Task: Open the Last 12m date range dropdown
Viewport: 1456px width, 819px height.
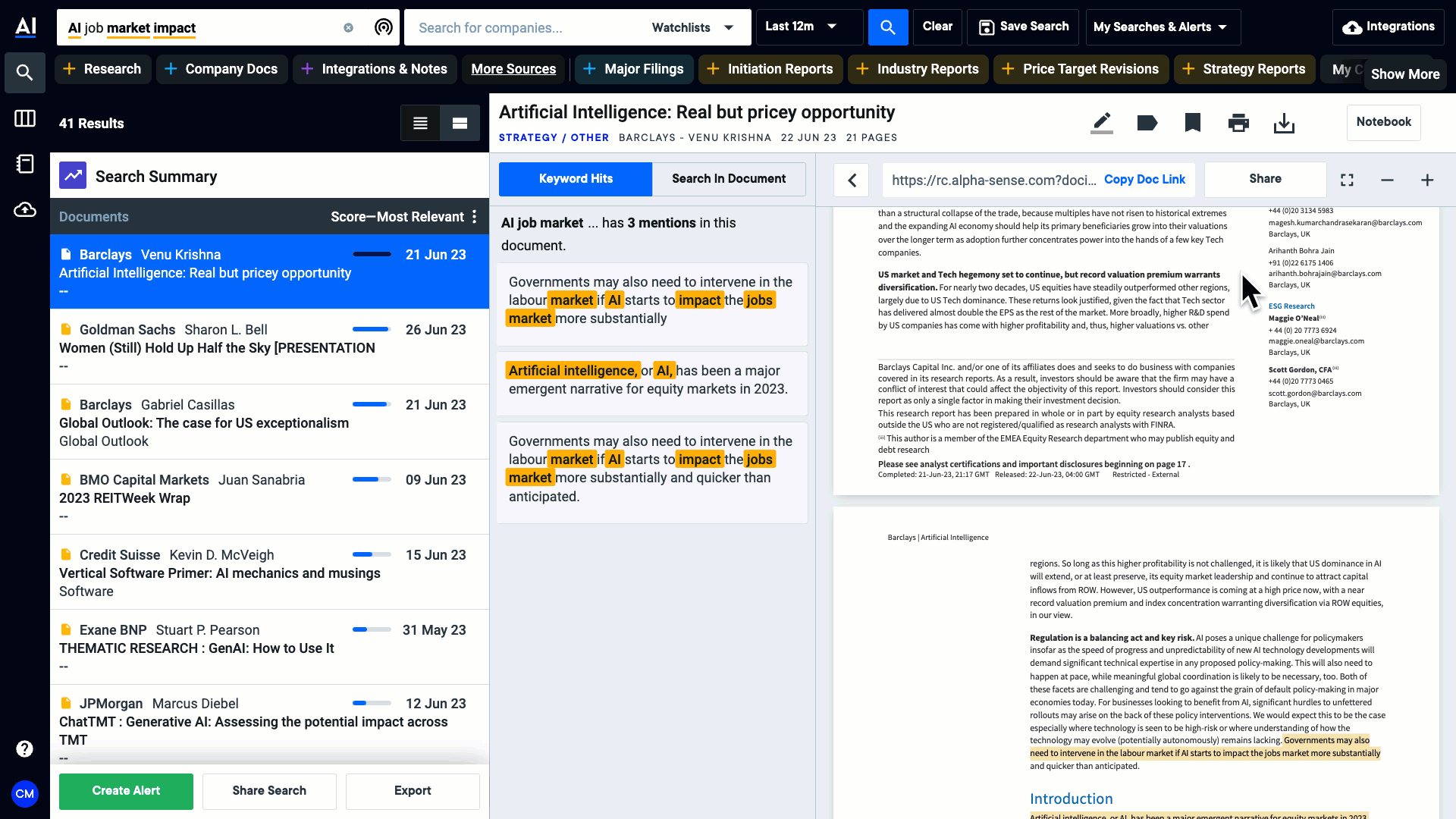Action: pyautogui.click(x=809, y=27)
